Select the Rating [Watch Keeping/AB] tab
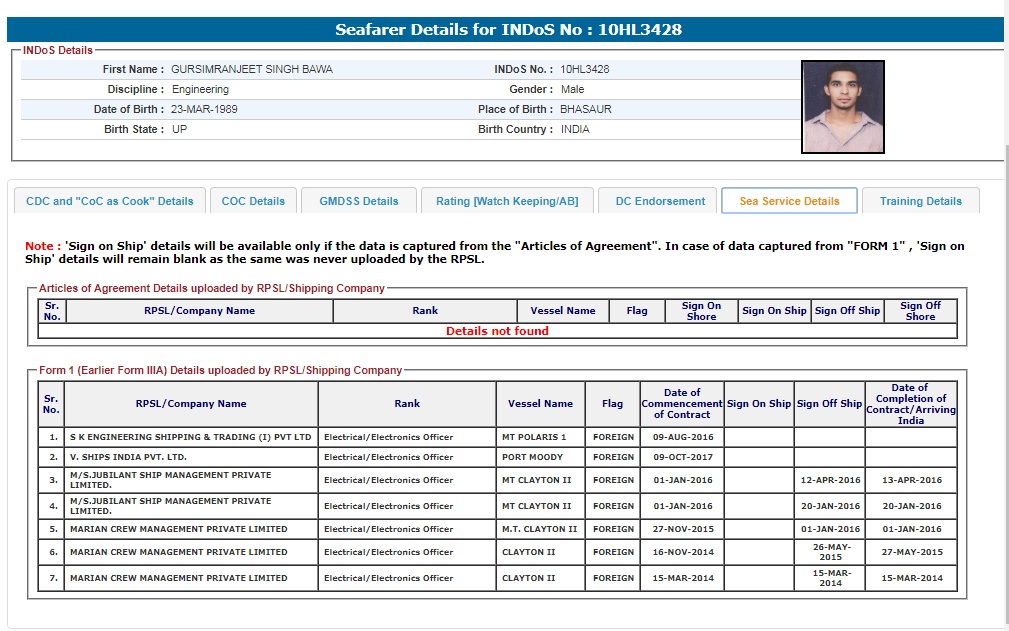The height and width of the screenshot is (631, 1009). tap(506, 201)
